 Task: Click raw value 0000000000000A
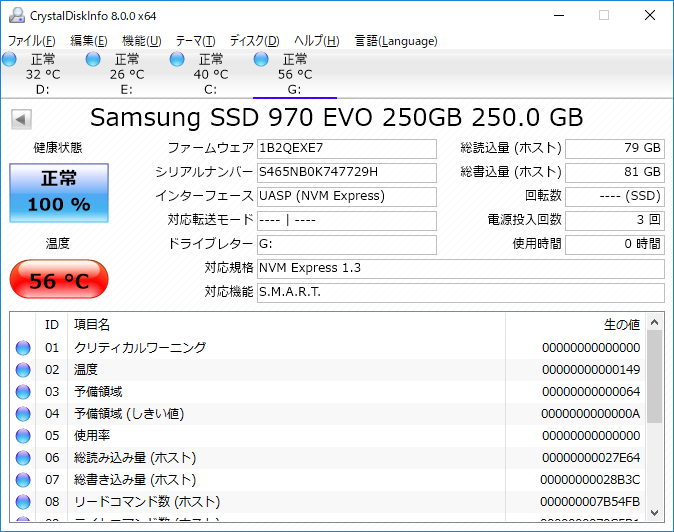(x=591, y=414)
